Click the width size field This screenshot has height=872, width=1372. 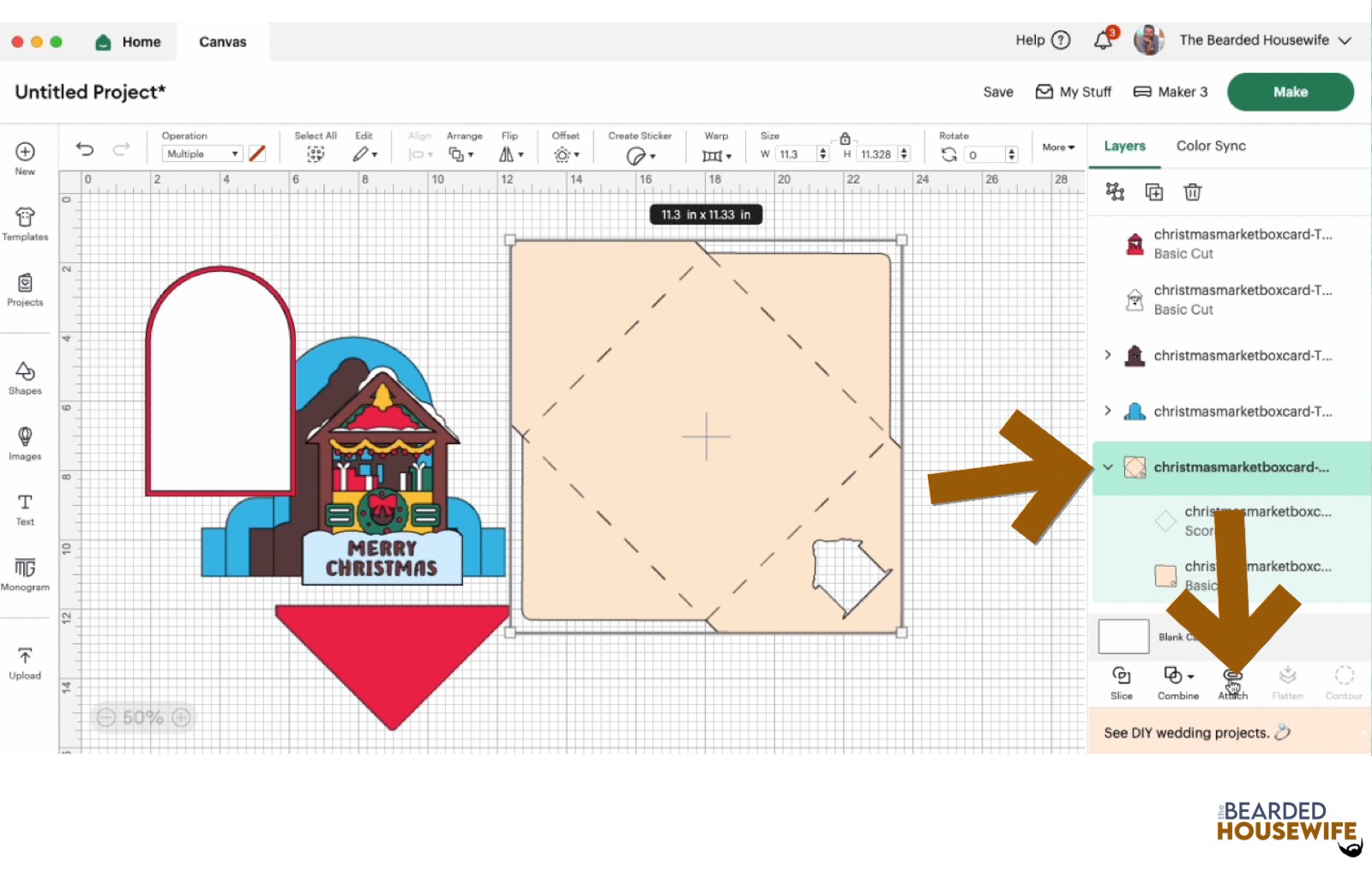796,154
